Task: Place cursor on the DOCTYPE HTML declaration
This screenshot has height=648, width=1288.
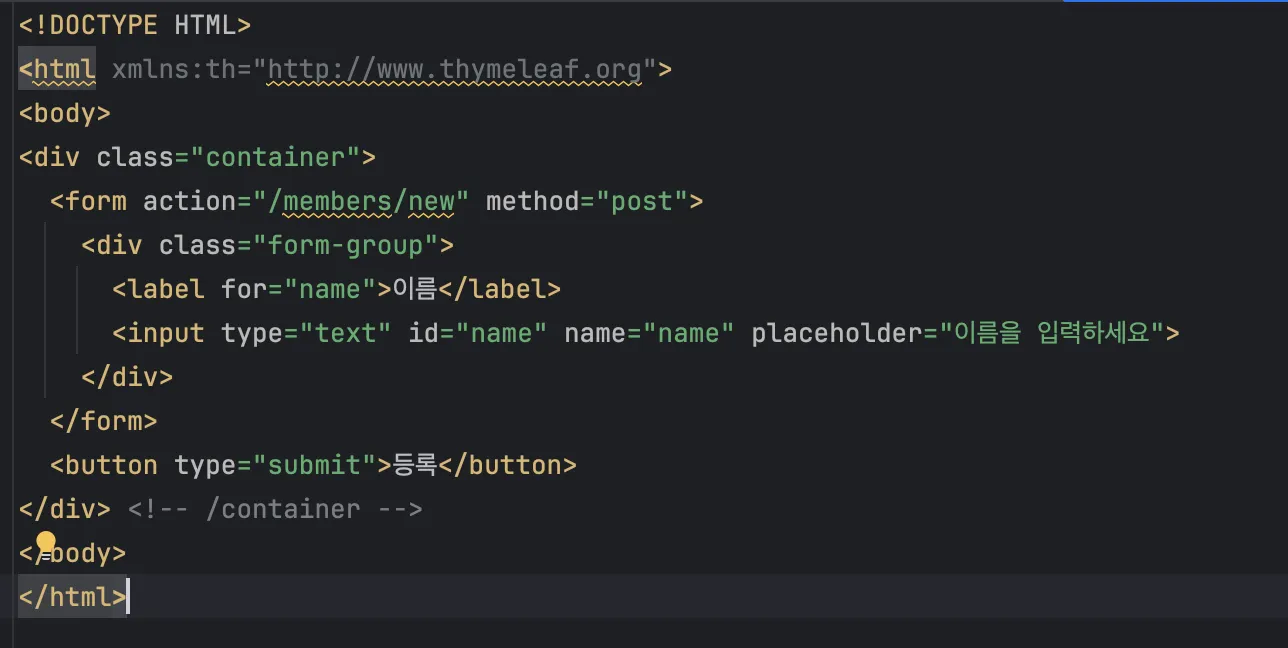Action: [x=135, y=25]
